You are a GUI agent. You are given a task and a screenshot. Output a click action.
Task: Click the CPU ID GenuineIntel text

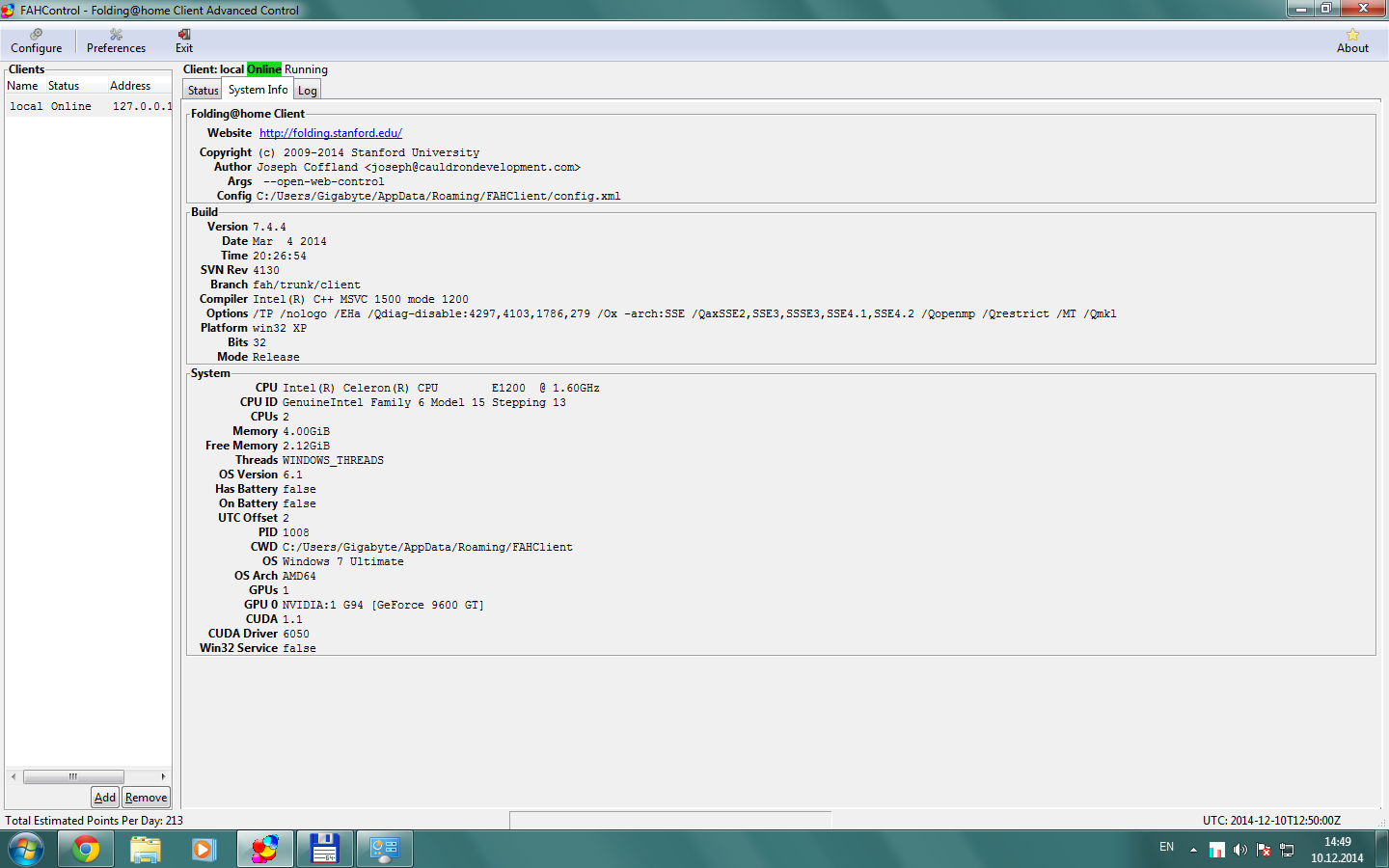point(424,403)
